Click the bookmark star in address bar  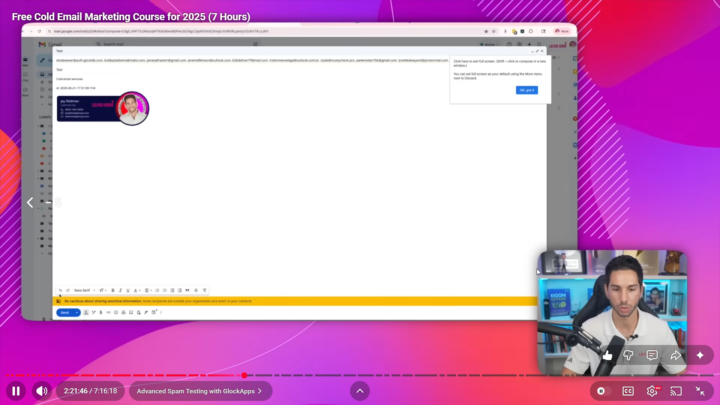[494, 31]
